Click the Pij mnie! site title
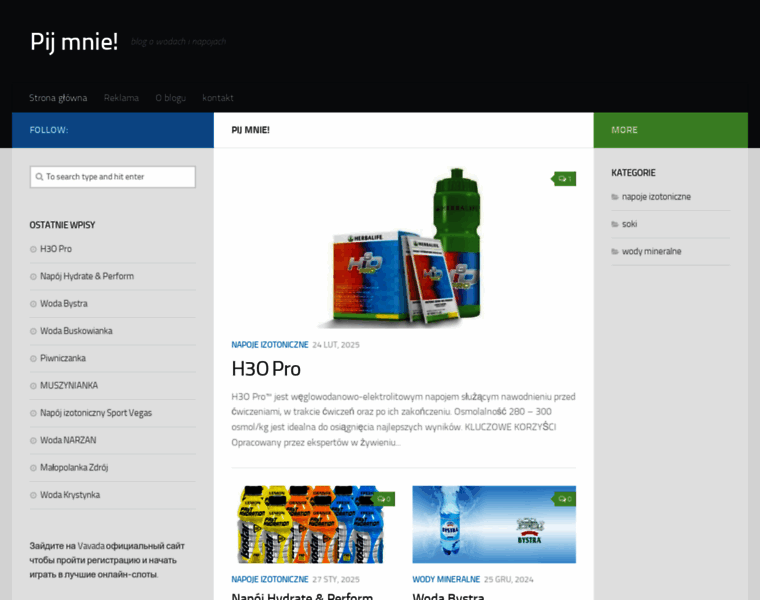Image resolution: width=760 pixels, height=600 pixels. (74, 41)
